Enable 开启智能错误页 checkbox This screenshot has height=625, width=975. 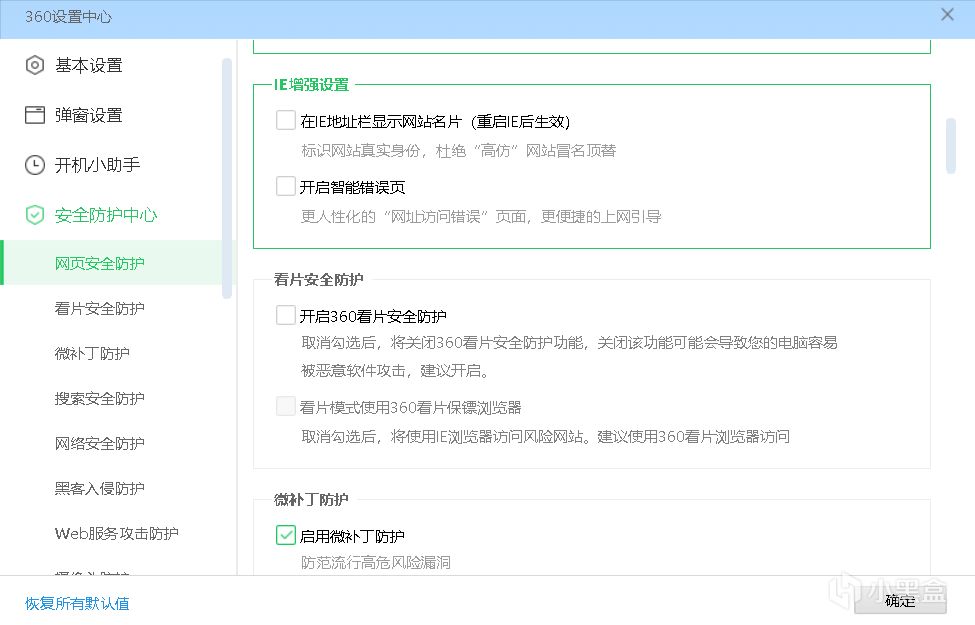[285, 186]
